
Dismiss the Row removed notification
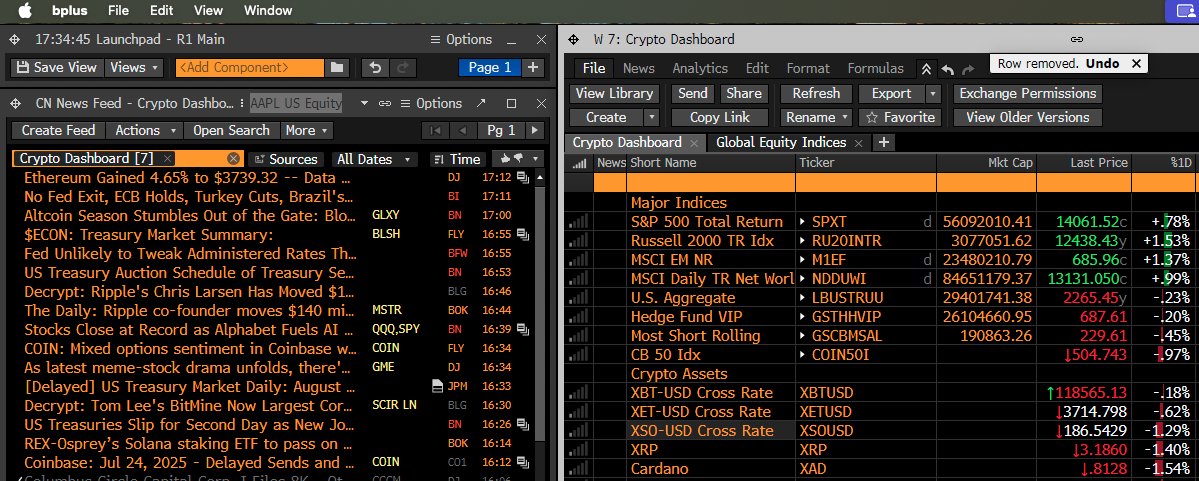tap(1136, 64)
